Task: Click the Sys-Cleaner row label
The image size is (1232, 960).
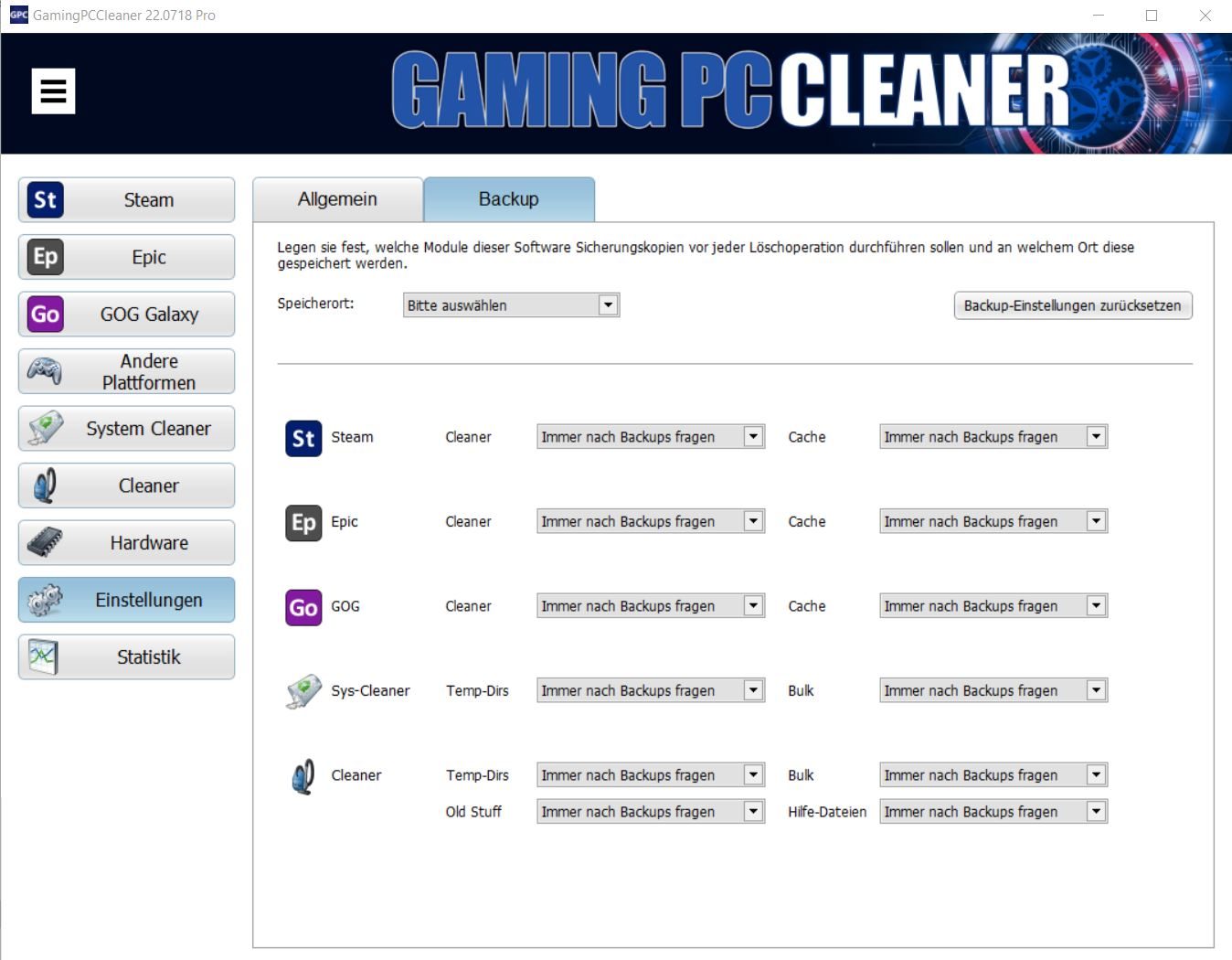Action: pos(370,690)
